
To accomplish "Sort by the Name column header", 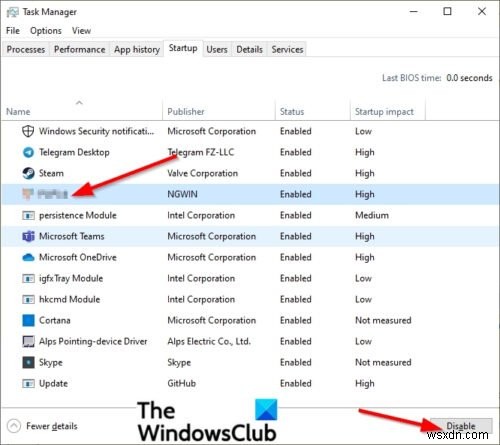I will point(82,112).
